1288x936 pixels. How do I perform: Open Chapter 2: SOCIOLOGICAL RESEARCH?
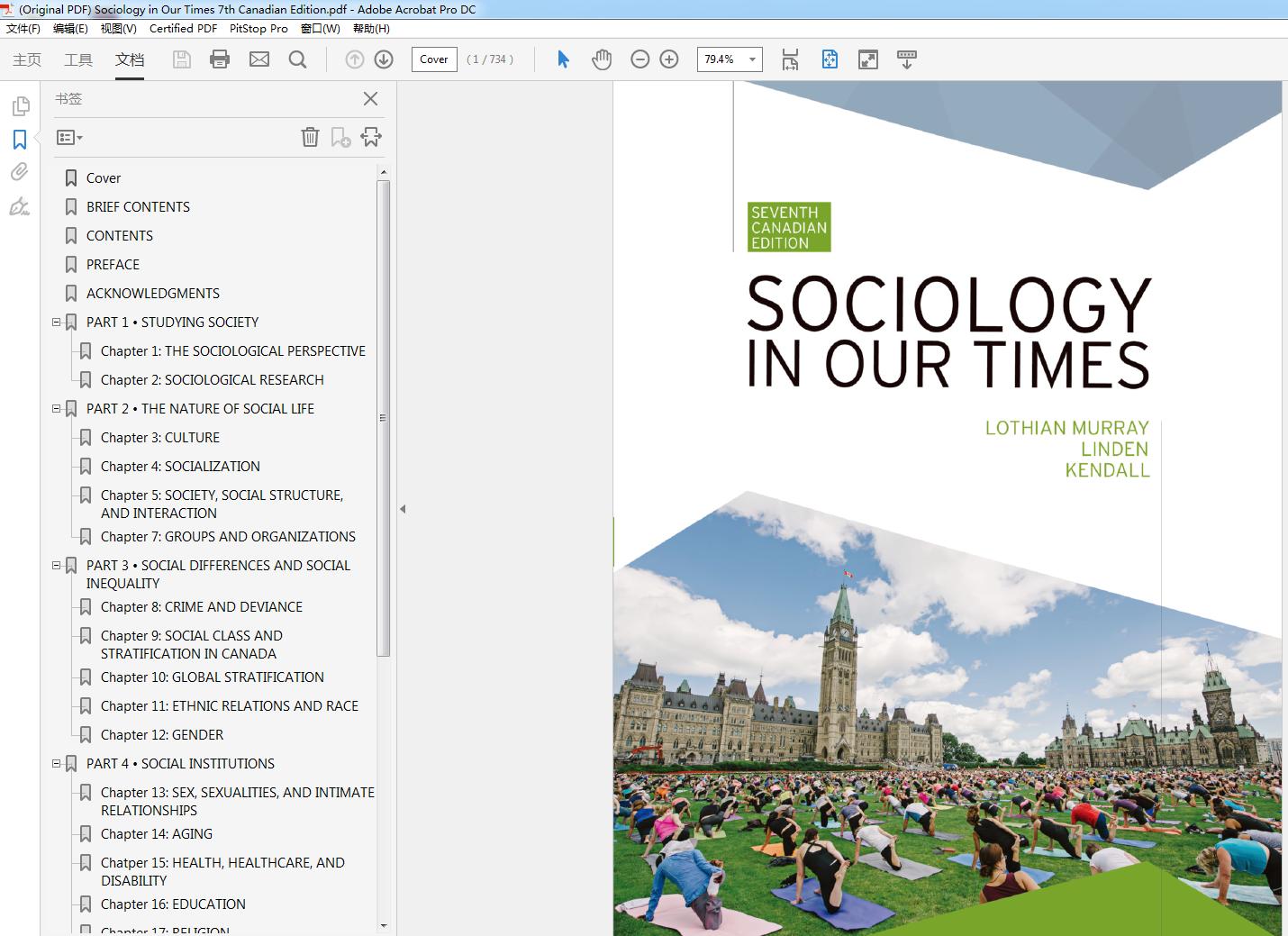coord(213,380)
